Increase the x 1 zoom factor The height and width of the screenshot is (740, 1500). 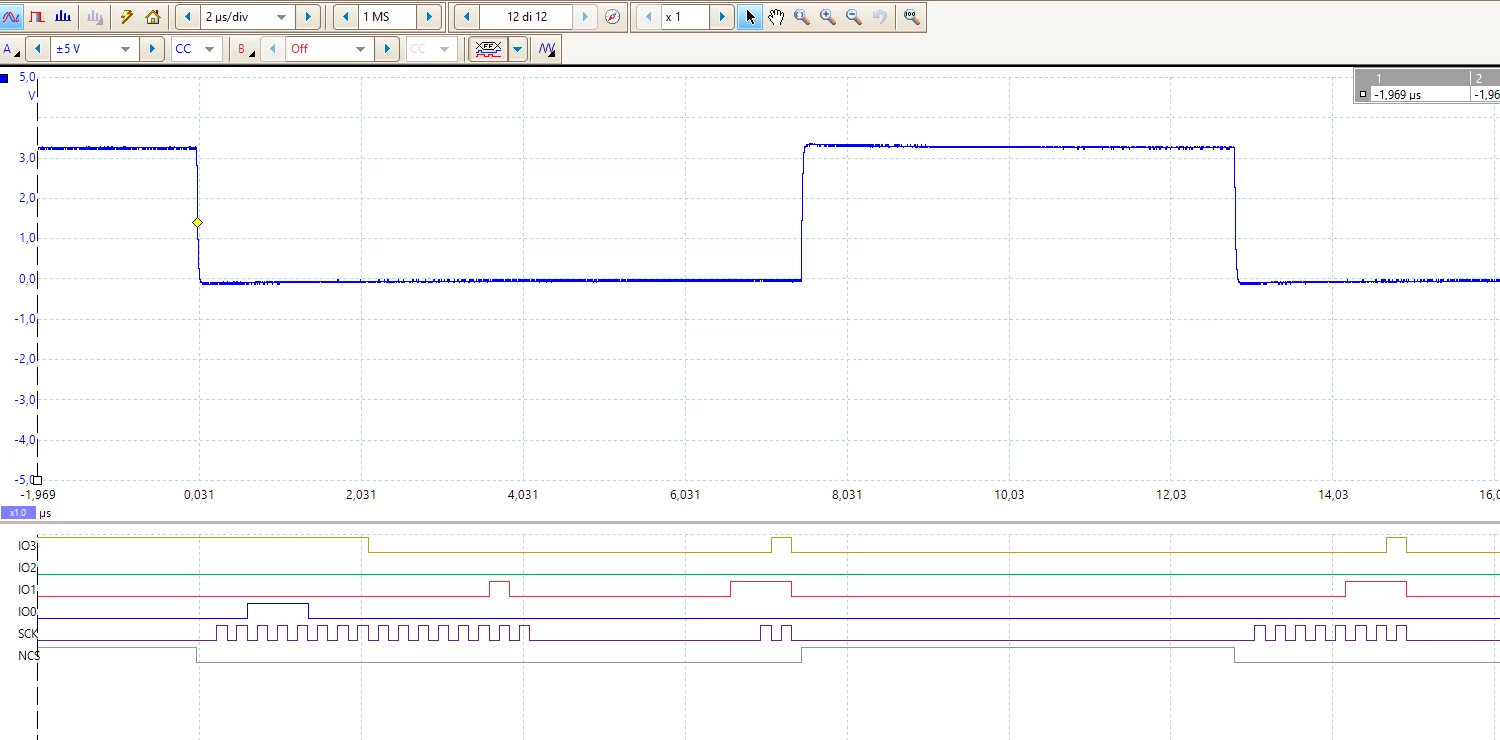(722, 17)
